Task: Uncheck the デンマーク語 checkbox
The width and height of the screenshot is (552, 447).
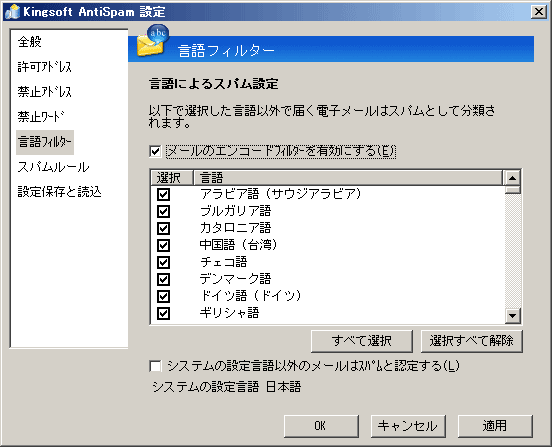Action: (163, 279)
